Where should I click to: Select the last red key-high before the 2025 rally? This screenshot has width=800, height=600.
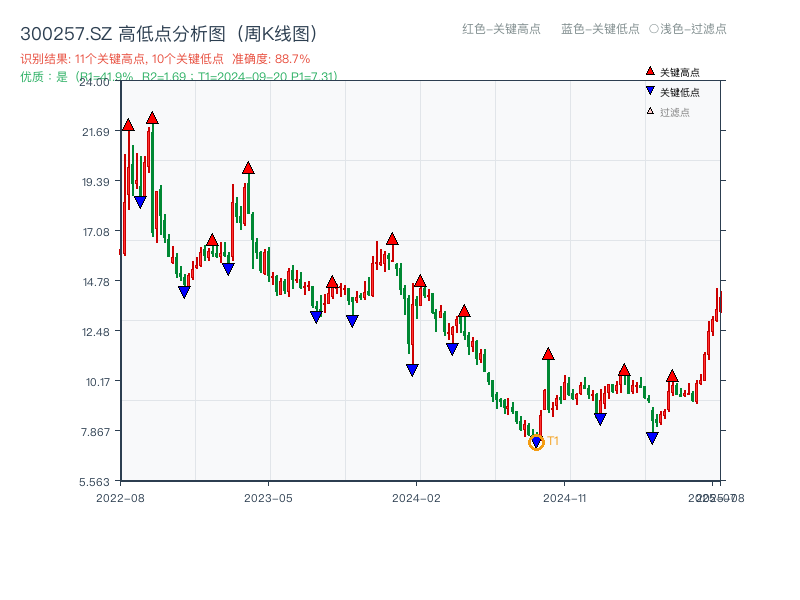[672, 376]
